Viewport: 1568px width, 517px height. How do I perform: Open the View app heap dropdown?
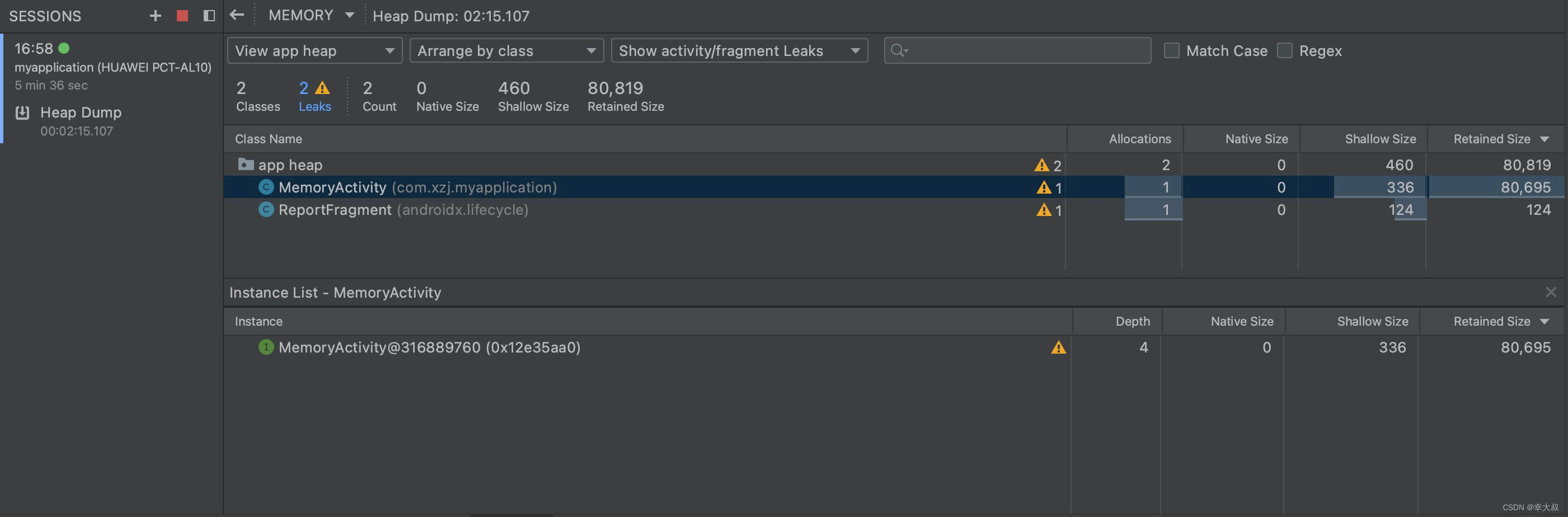pos(314,50)
